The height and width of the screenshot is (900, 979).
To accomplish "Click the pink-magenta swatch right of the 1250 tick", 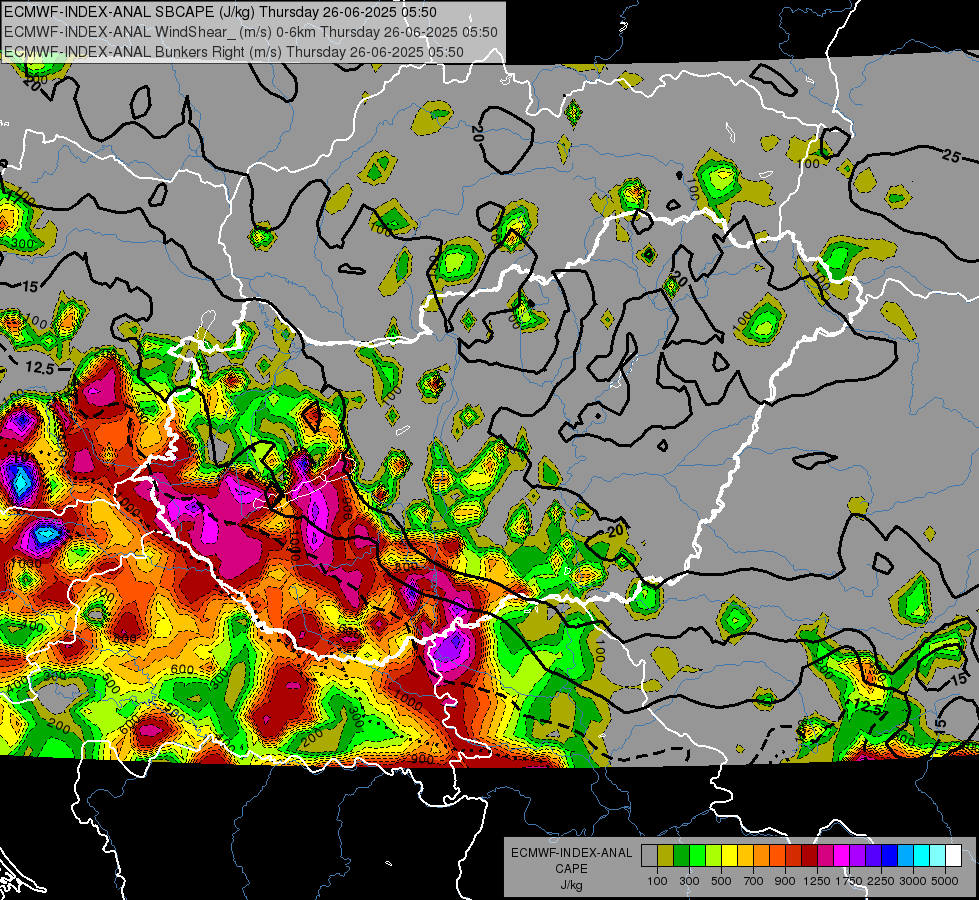I will tap(825, 856).
